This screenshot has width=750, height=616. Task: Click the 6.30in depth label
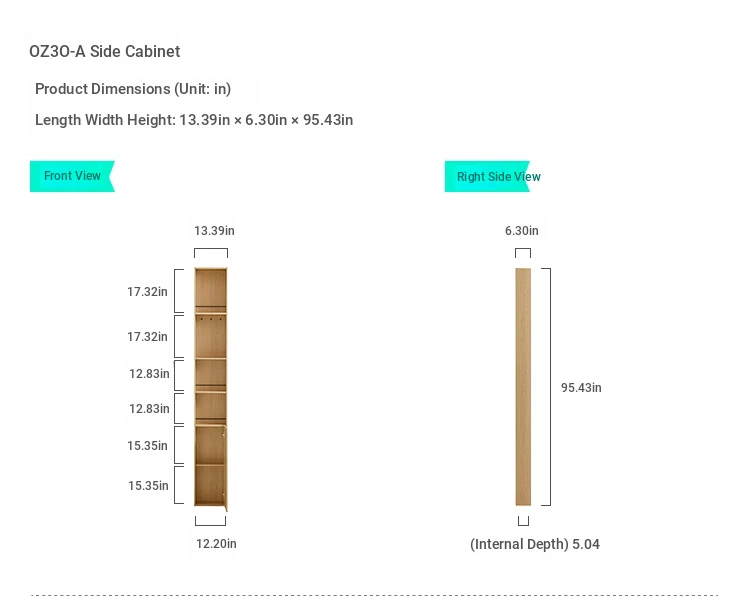[x=522, y=231]
